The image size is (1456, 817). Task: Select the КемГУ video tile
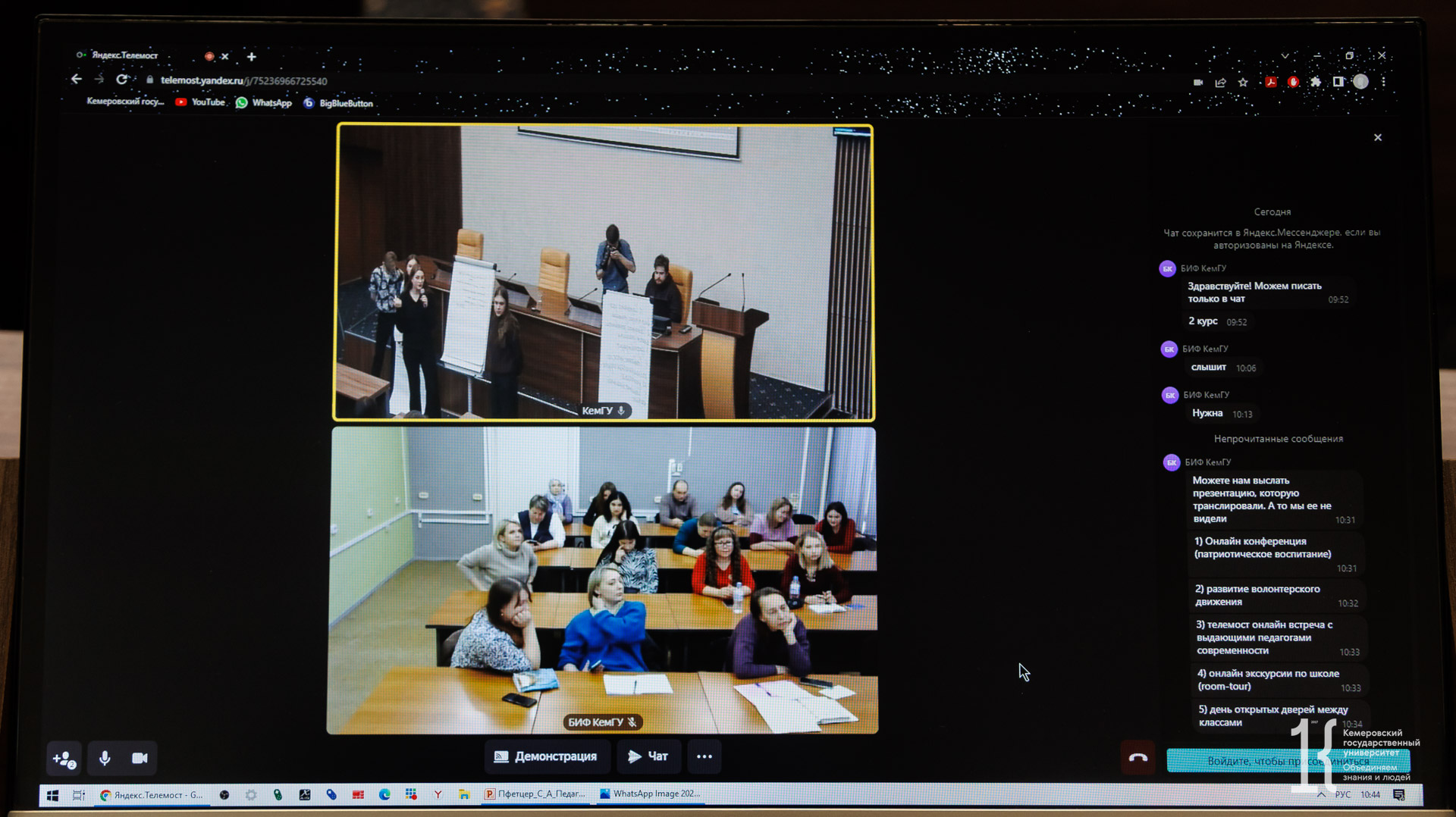[604, 271]
